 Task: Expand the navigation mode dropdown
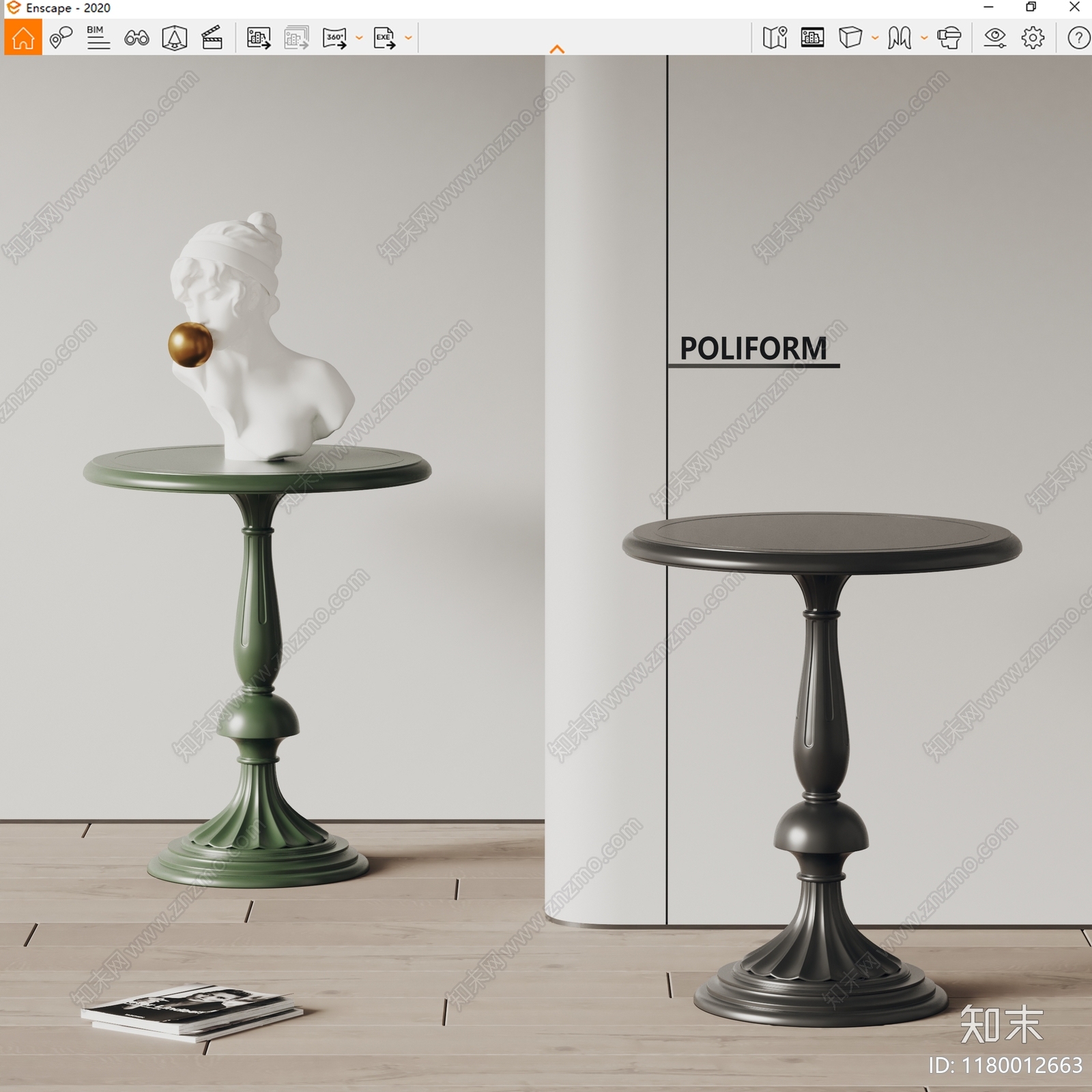tap(924, 38)
